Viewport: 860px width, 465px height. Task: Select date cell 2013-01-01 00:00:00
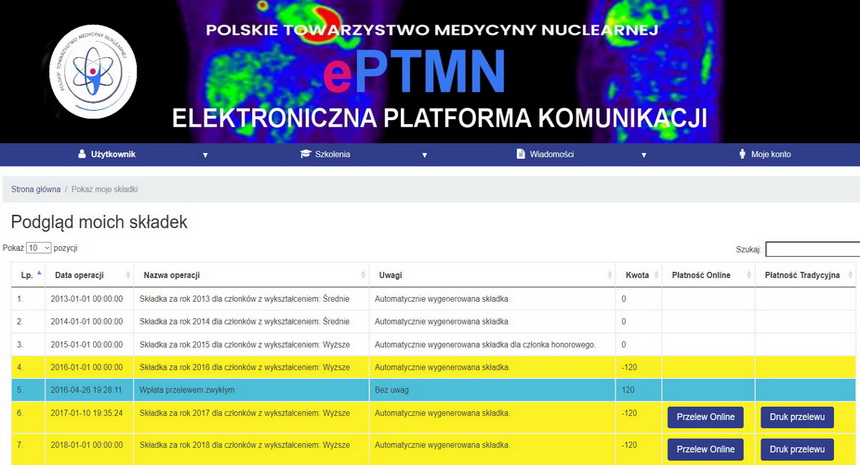(x=87, y=299)
